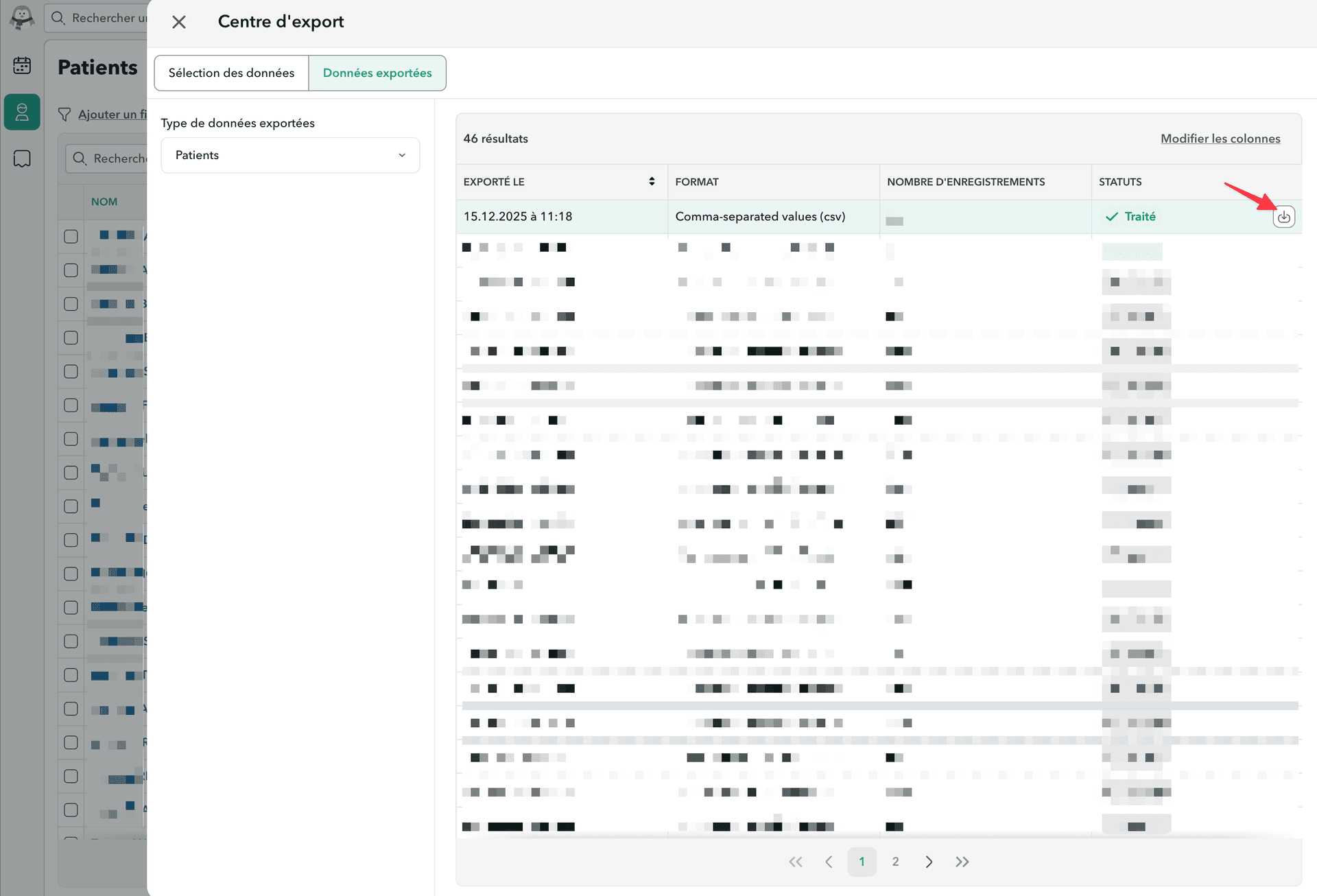Switch to the Sélection des données tab
This screenshot has width=1317, height=896.
click(231, 73)
